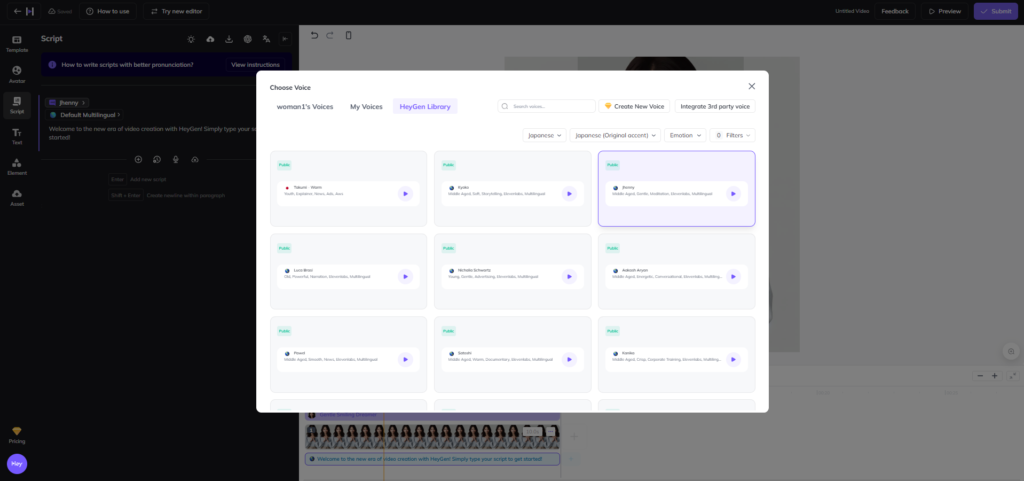Play Kaniko voice preview
This screenshot has width=1024, height=481.
pos(733,360)
